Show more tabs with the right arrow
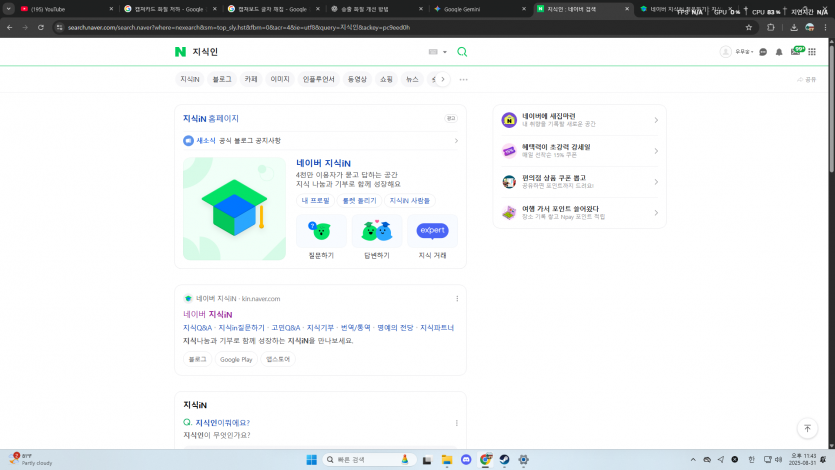This screenshot has height=470, width=835. pyautogui.click(x=443, y=79)
